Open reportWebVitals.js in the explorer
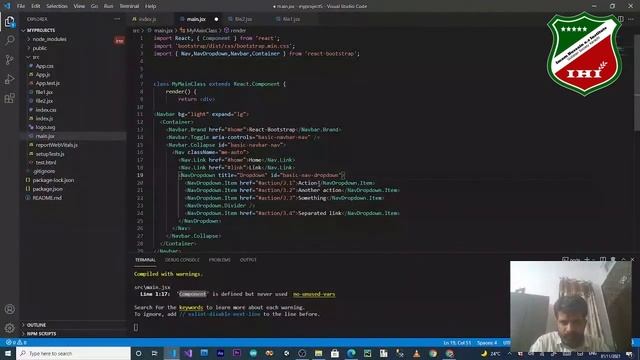The height and width of the screenshot is (360, 640). pos(56,145)
